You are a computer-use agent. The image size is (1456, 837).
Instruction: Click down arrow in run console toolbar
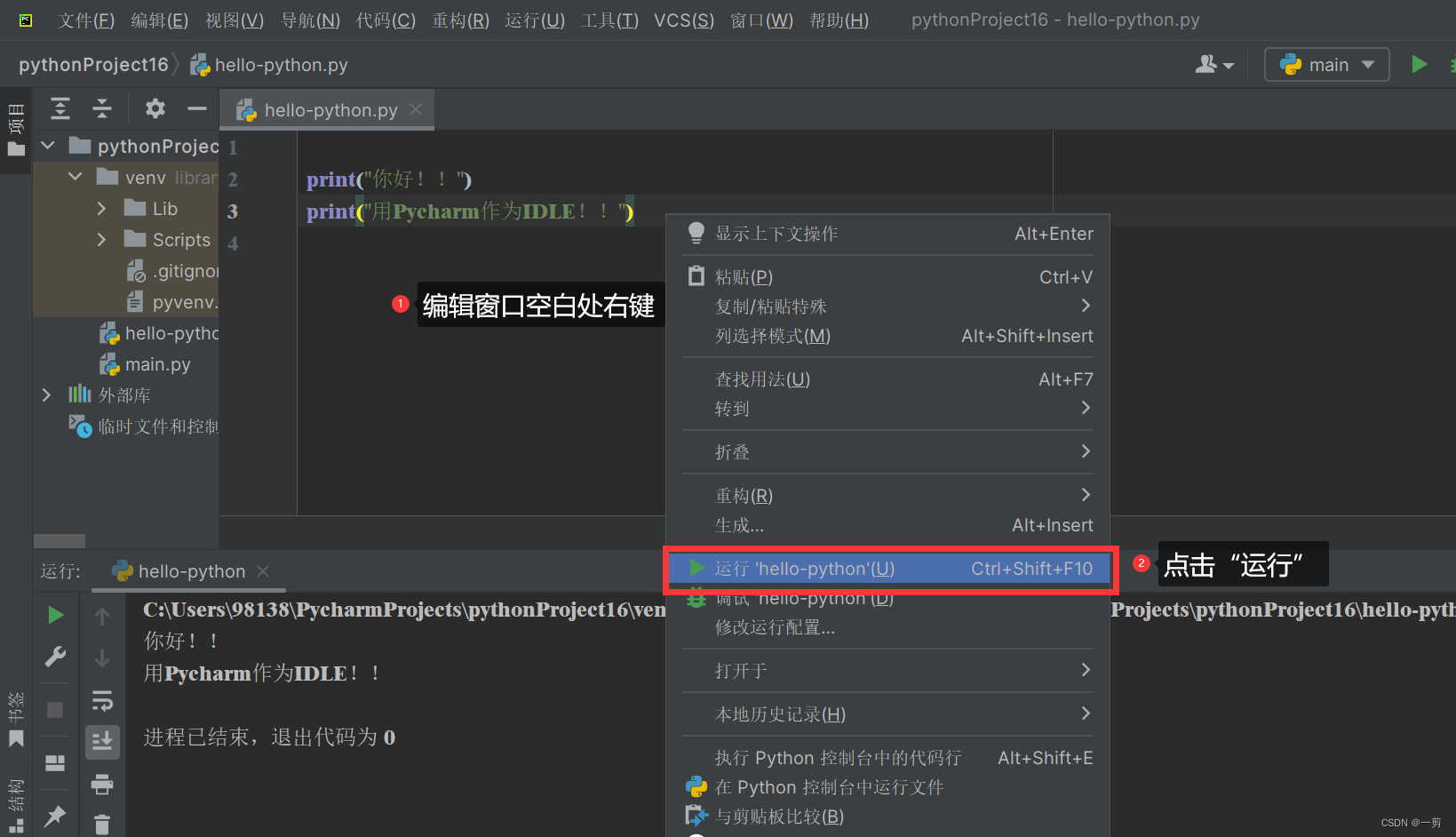[x=102, y=658]
